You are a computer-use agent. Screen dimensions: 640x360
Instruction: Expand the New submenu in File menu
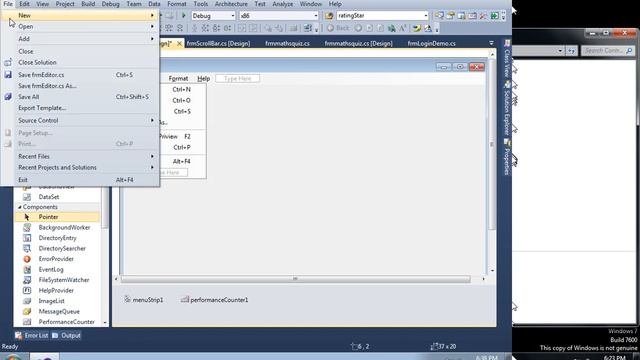point(80,15)
